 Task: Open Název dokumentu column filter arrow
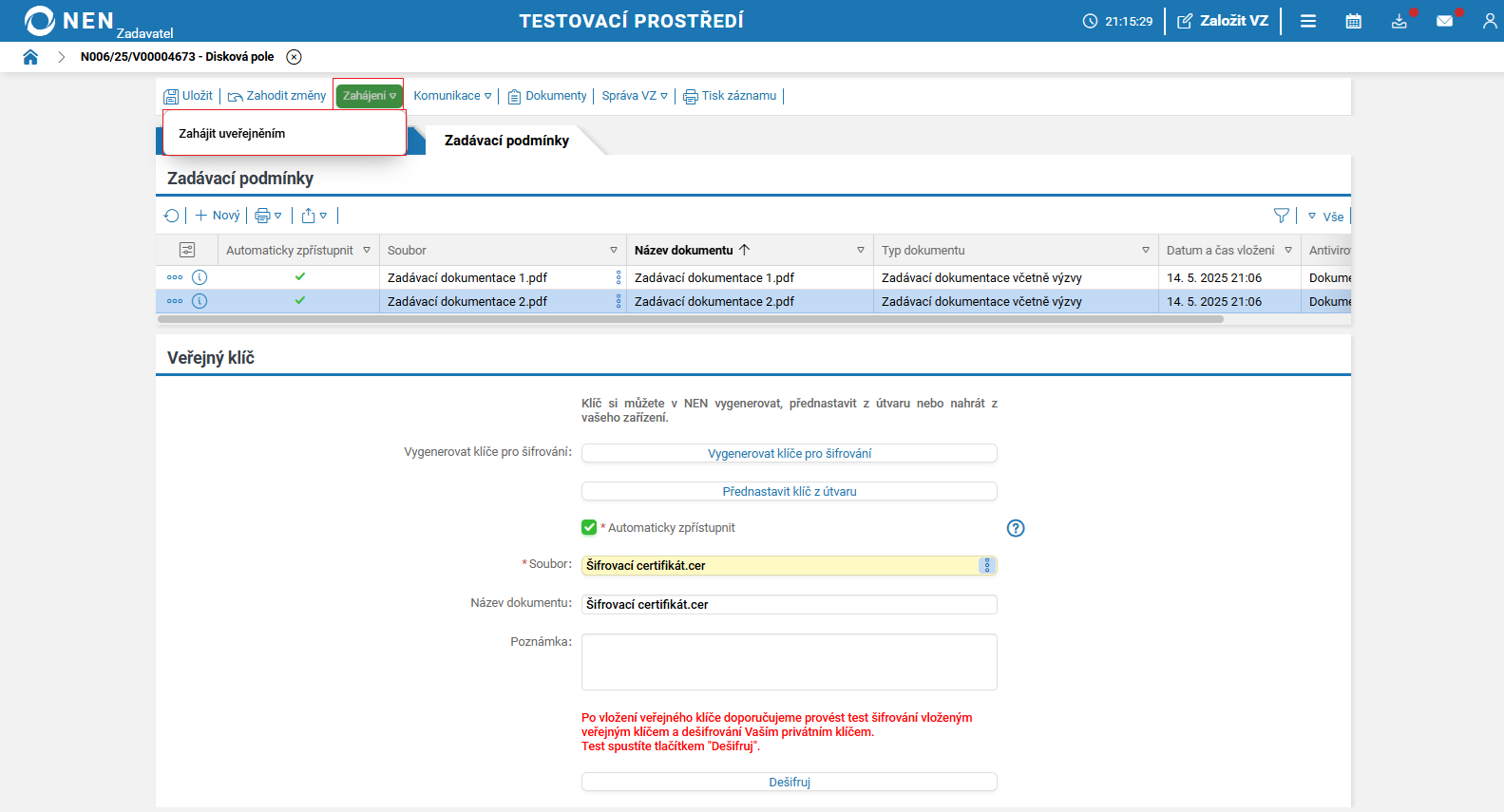click(861, 250)
